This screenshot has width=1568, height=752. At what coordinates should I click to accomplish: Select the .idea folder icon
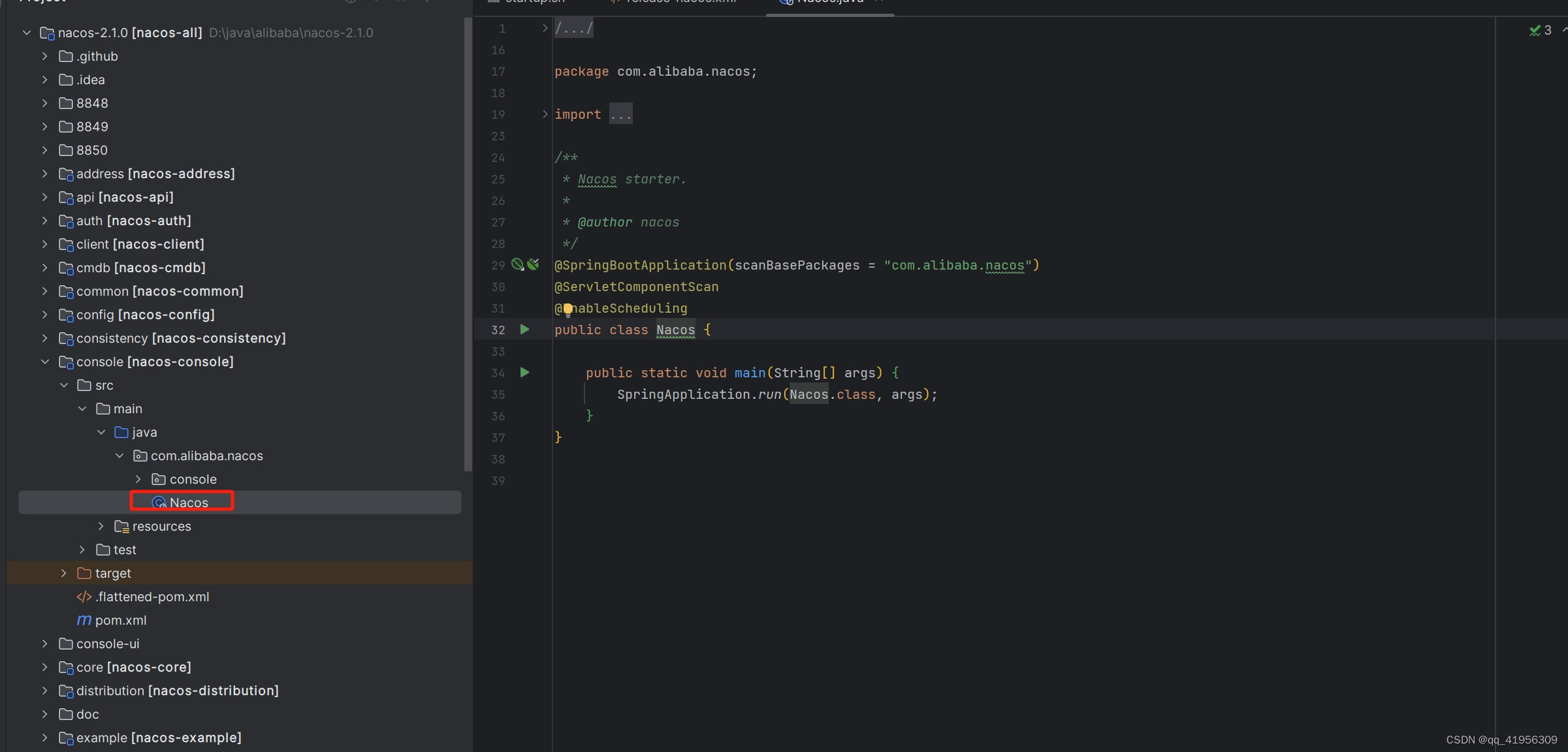tap(66, 80)
